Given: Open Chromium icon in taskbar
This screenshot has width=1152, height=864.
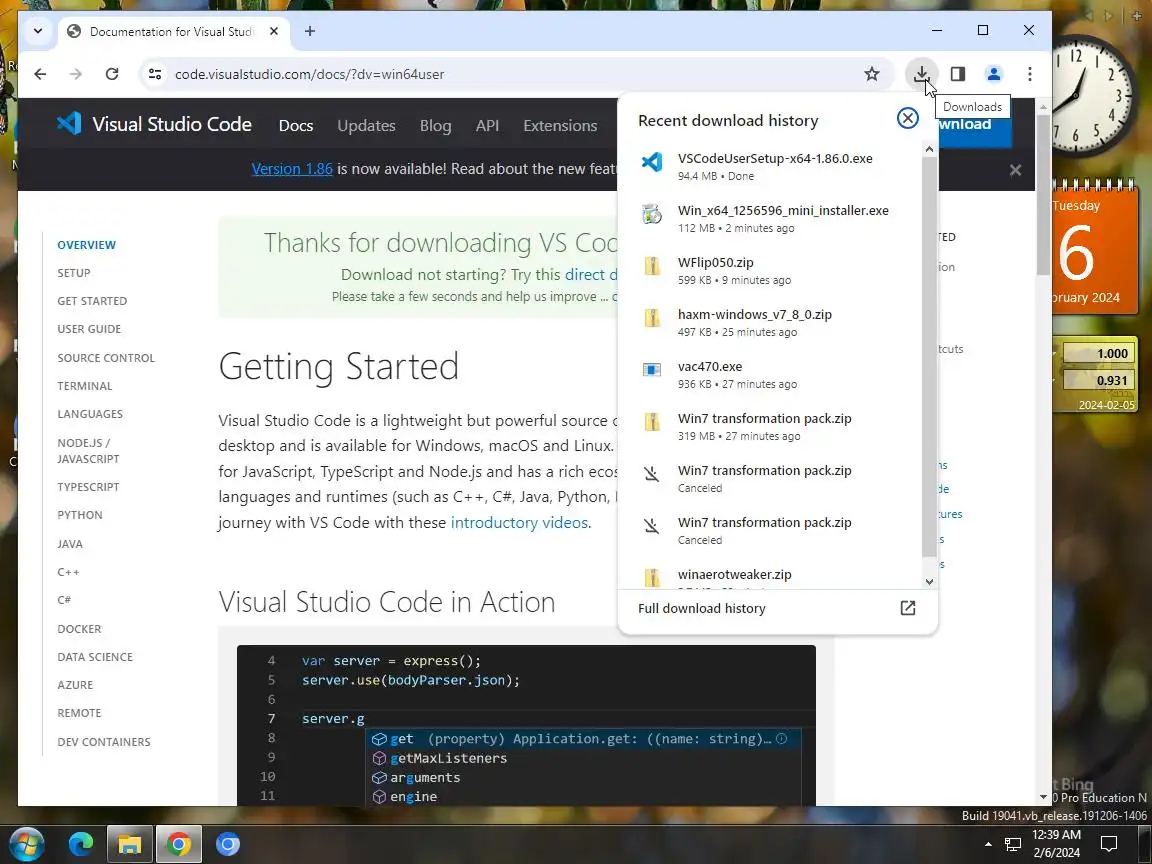Looking at the screenshot, I should pyautogui.click(x=228, y=845).
